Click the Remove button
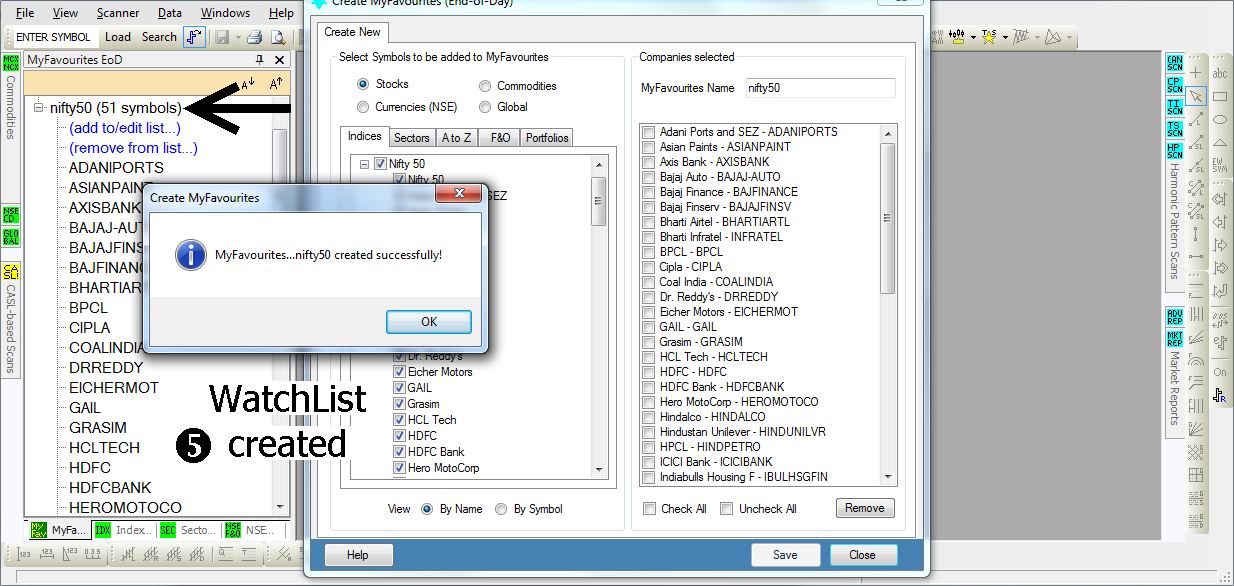1234x586 pixels. (x=865, y=508)
